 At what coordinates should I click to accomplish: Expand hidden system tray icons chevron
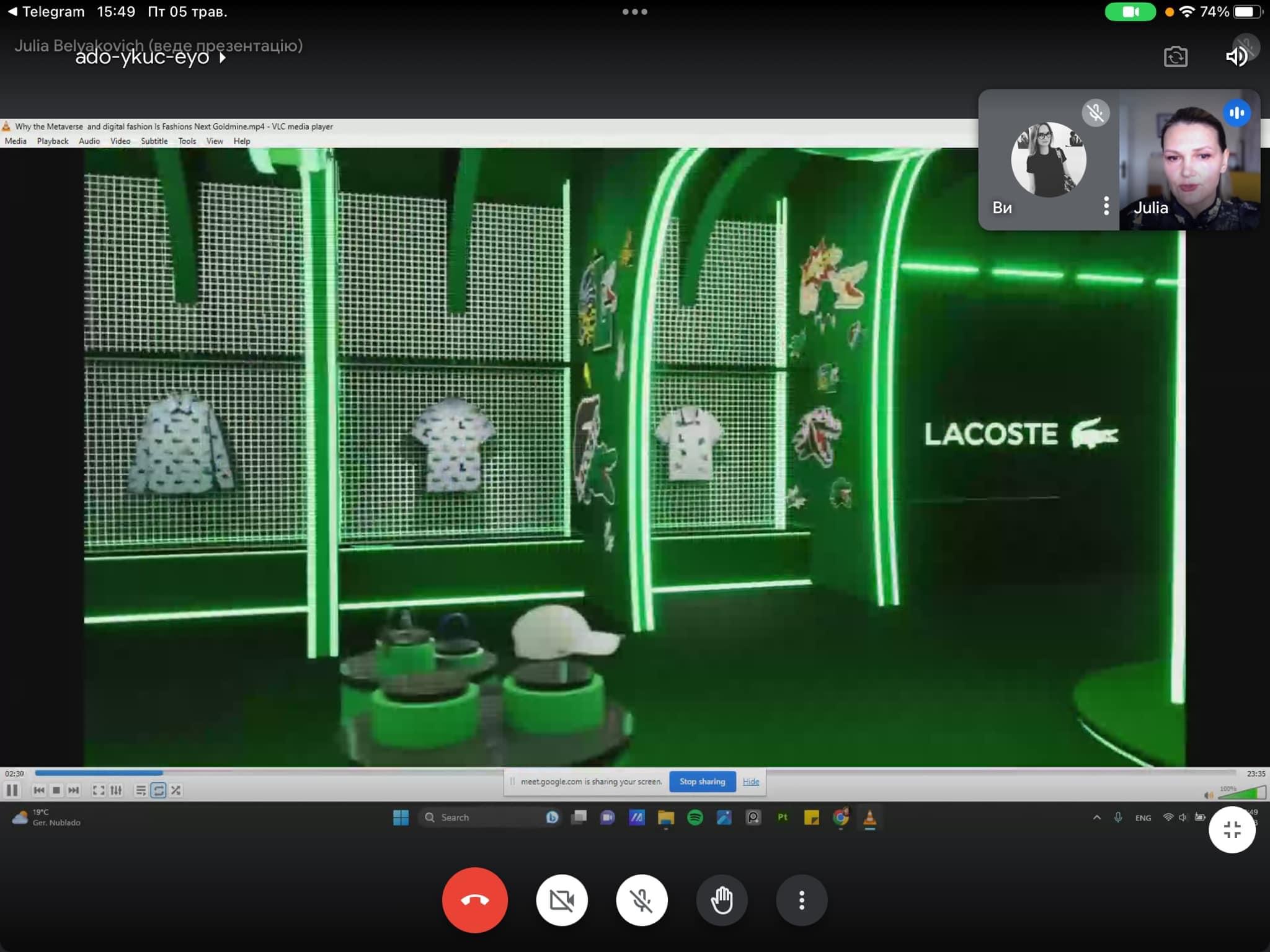(1097, 818)
